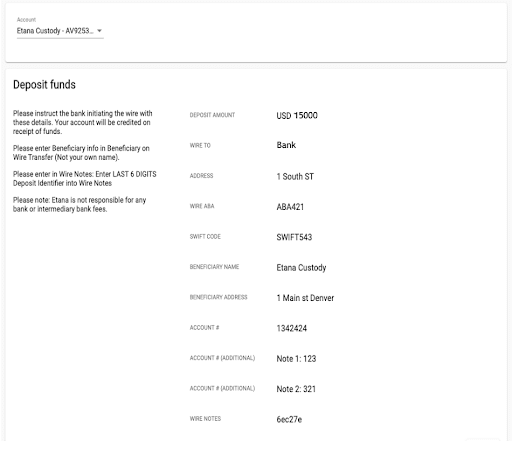Click the Beneficiary info instruction paragraph

(x=81, y=153)
